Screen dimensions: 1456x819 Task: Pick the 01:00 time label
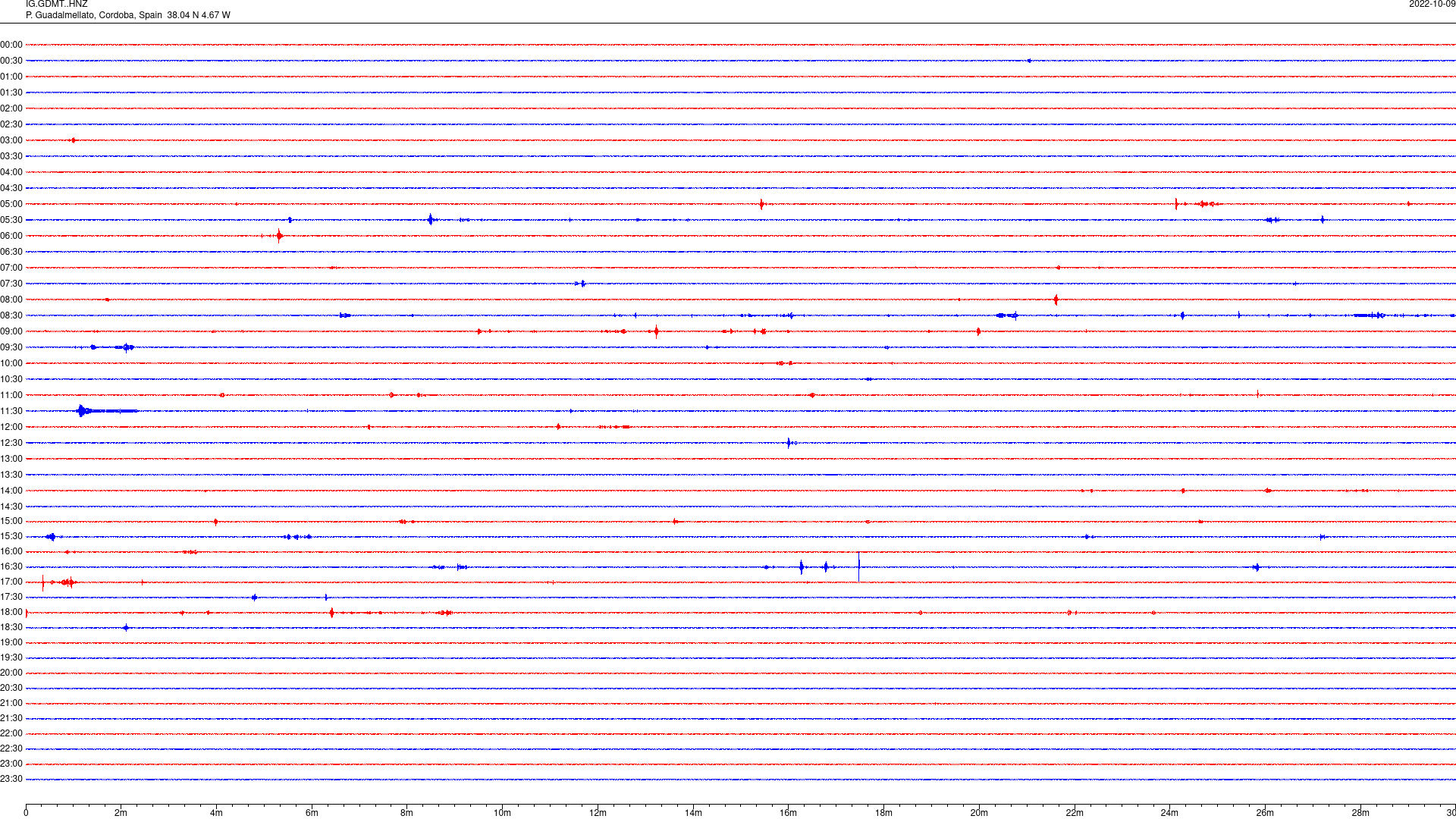11,77
